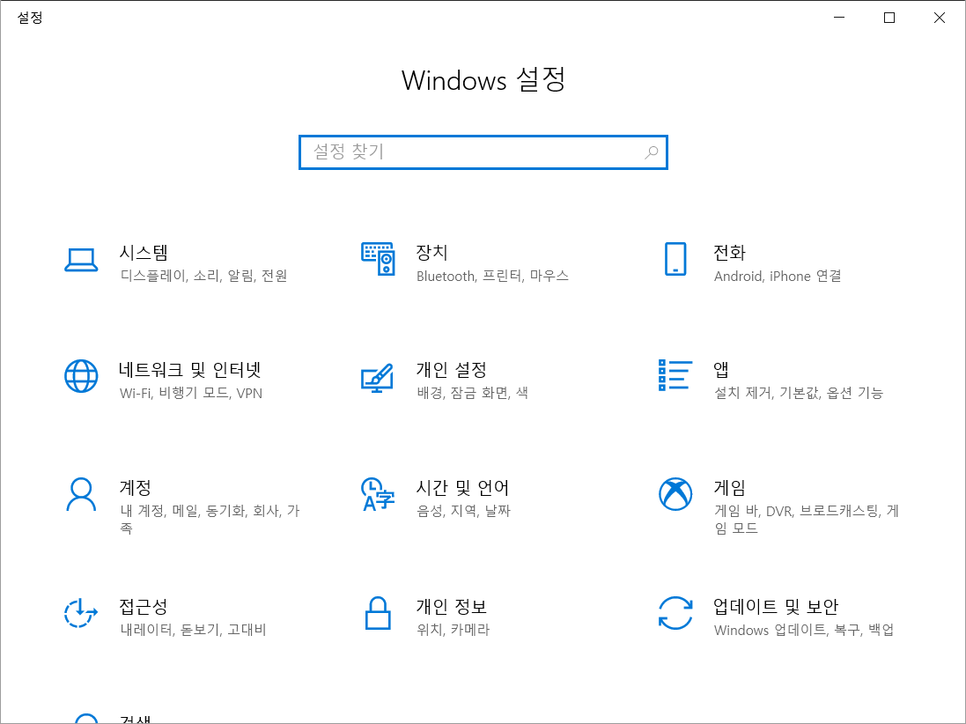Click the 개인 정보 padlock icon
The width and height of the screenshot is (966, 724).
378,613
